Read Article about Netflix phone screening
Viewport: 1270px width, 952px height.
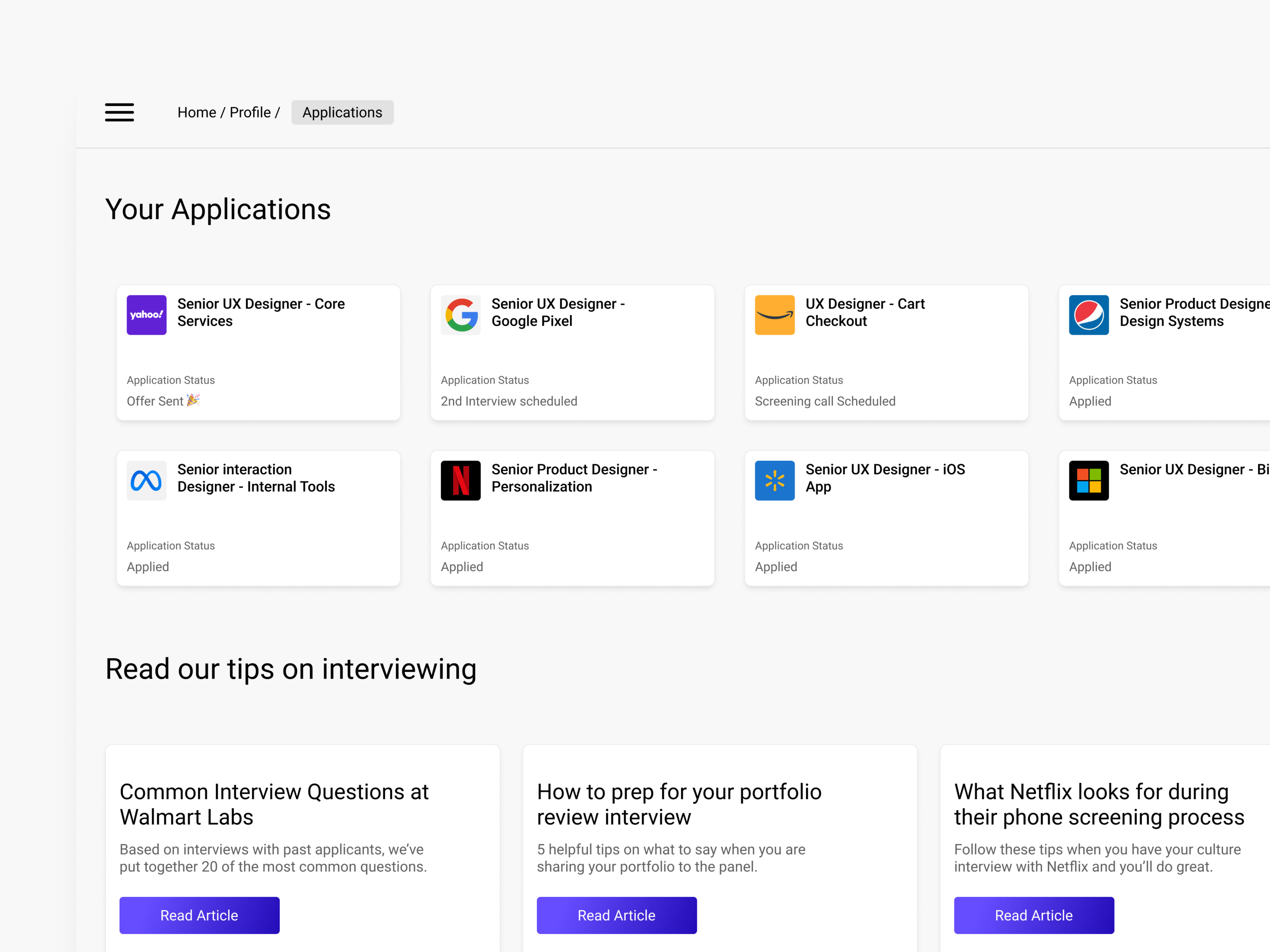[1034, 915]
